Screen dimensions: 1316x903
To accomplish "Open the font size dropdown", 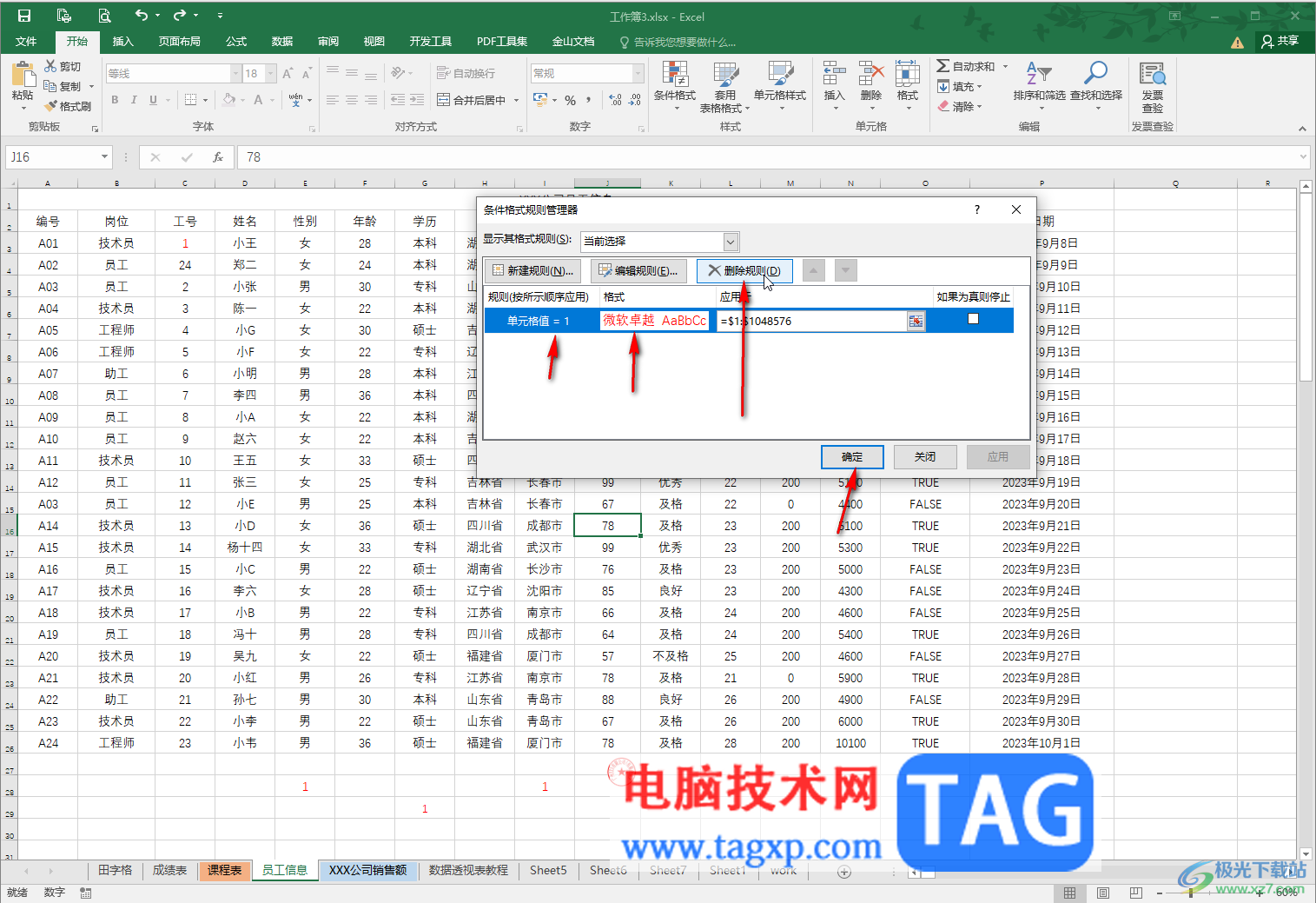I will (271, 73).
